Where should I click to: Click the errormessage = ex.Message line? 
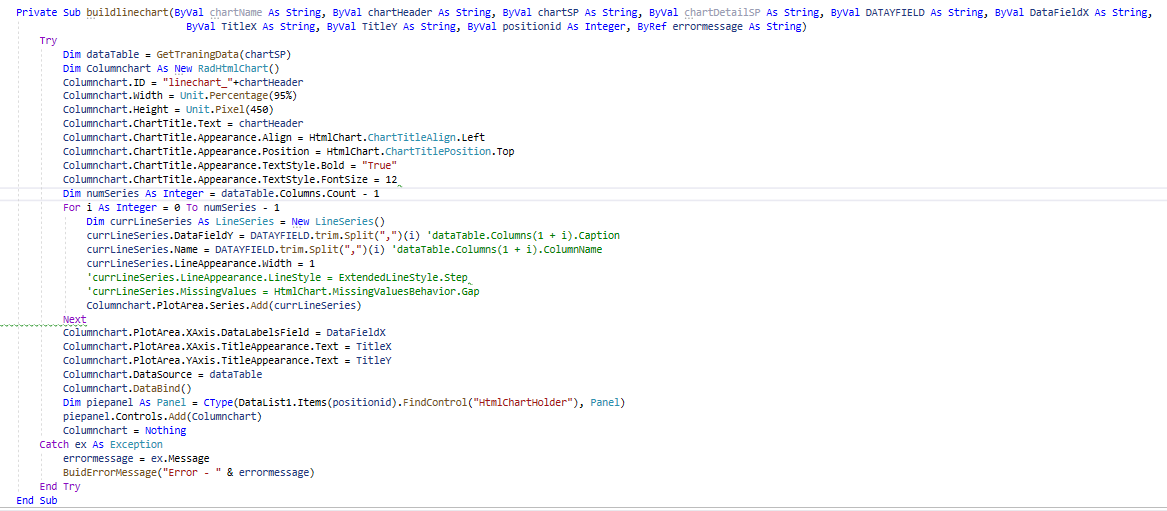tap(135, 457)
